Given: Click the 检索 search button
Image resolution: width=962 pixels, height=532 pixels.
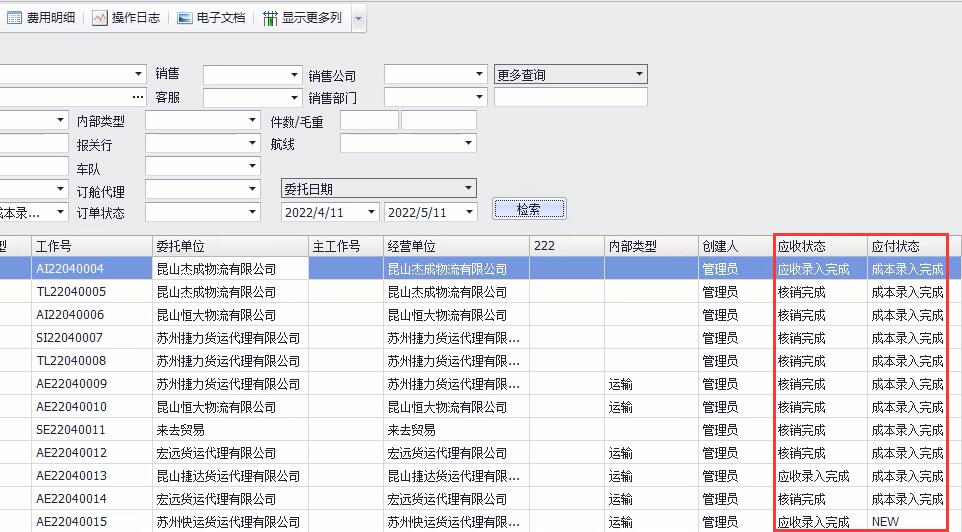Looking at the screenshot, I should tap(529, 209).
